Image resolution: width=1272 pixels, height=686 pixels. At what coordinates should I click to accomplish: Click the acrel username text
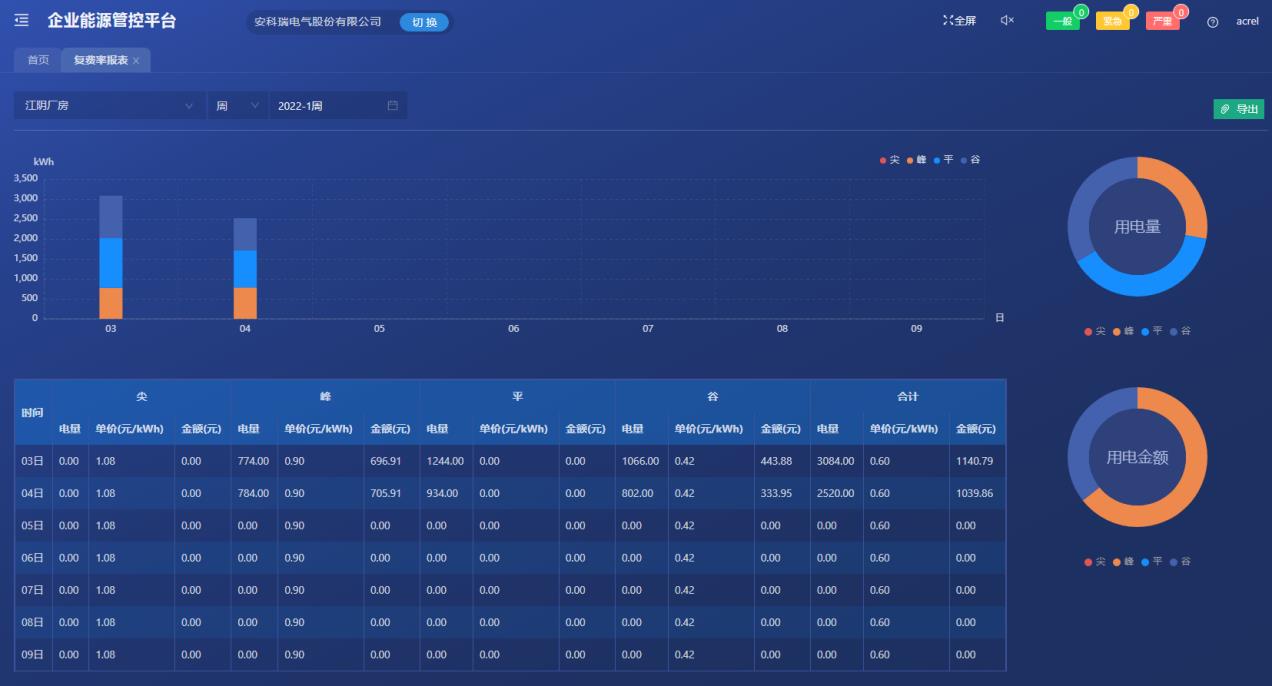coord(1247,21)
